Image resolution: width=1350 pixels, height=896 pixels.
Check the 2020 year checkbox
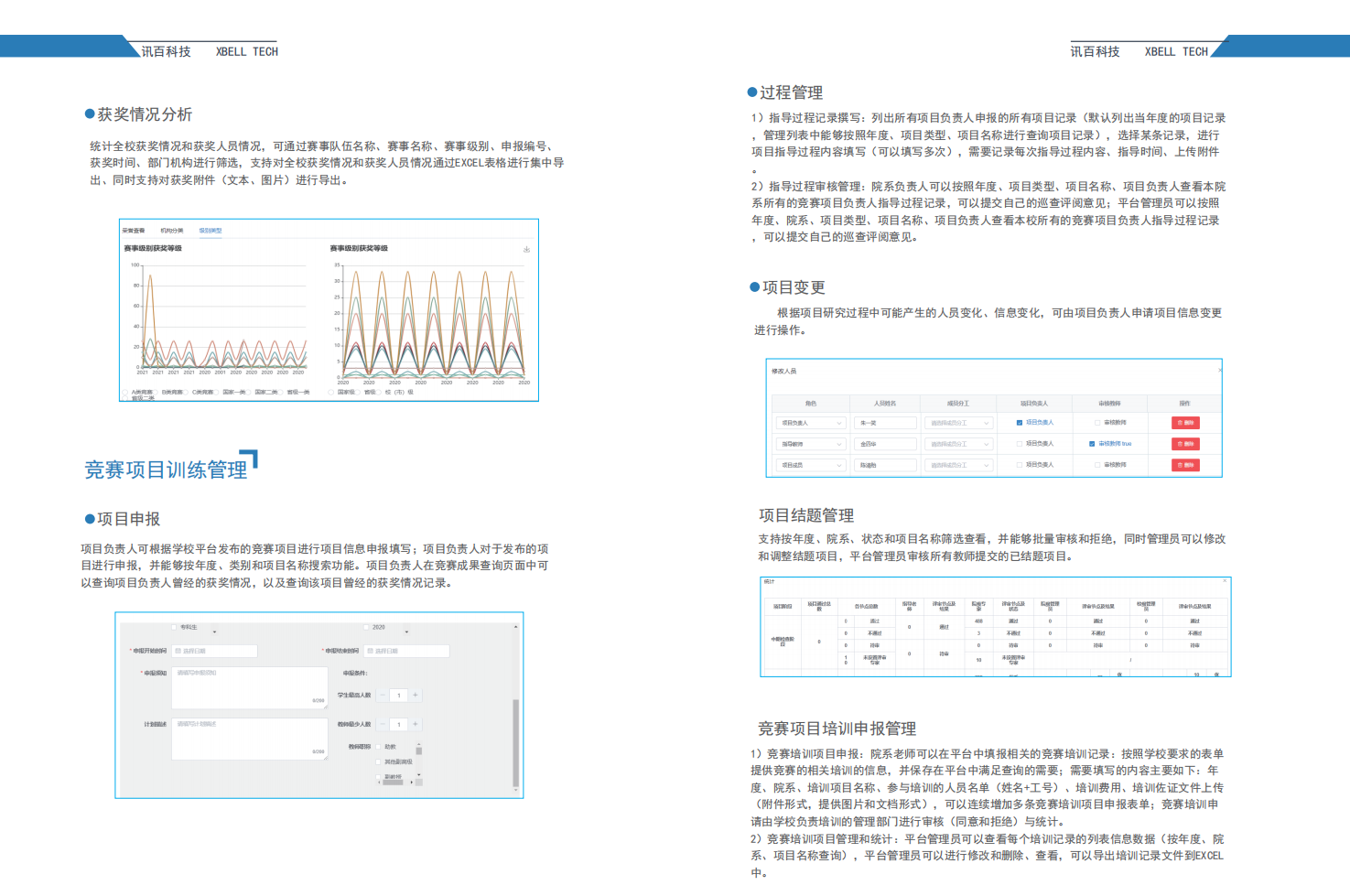(x=366, y=627)
